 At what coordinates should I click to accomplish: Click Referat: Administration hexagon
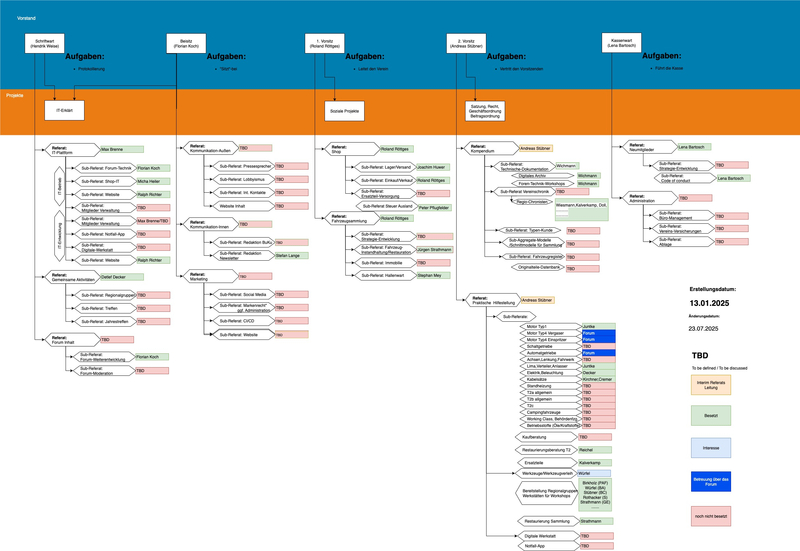(x=650, y=198)
